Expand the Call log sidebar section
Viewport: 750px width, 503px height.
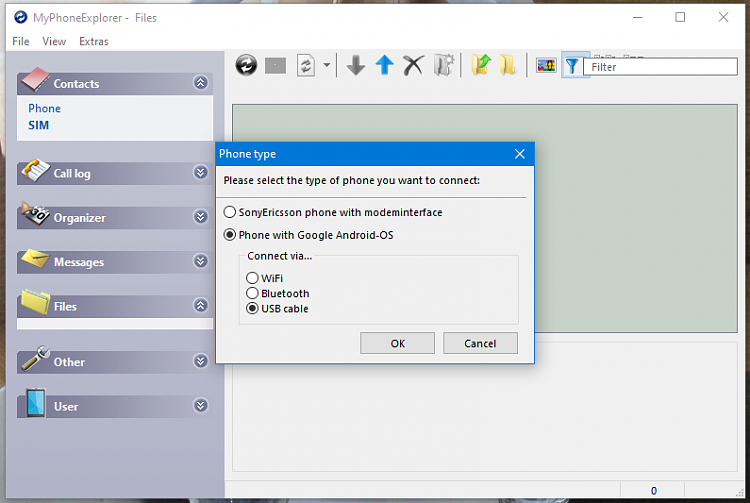[x=200, y=172]
